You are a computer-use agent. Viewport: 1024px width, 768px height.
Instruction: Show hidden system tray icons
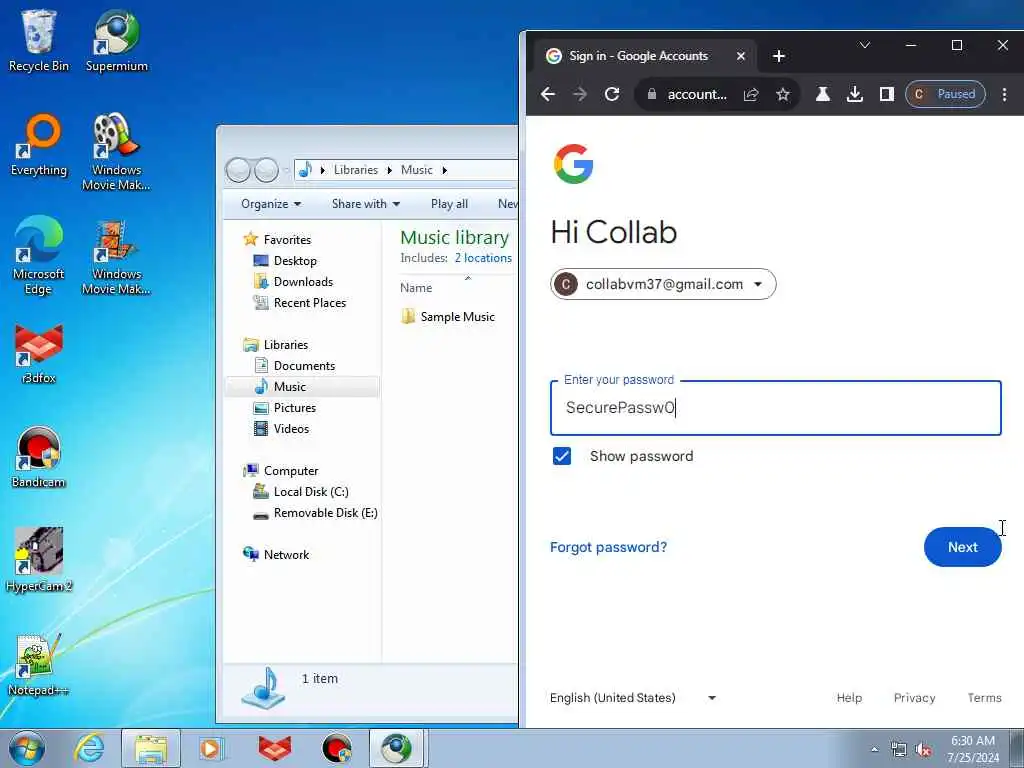click(874, 750)
